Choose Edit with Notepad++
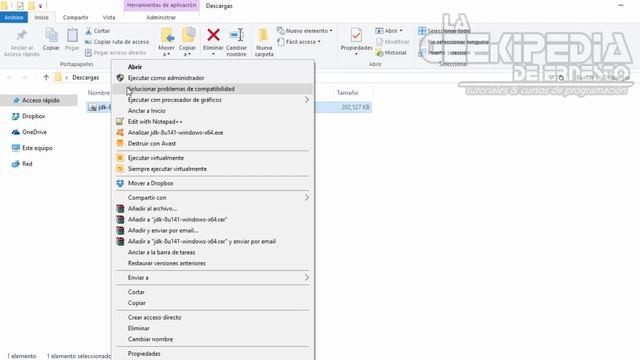Screen dimensions: 640x360 (x=213, y=122)
